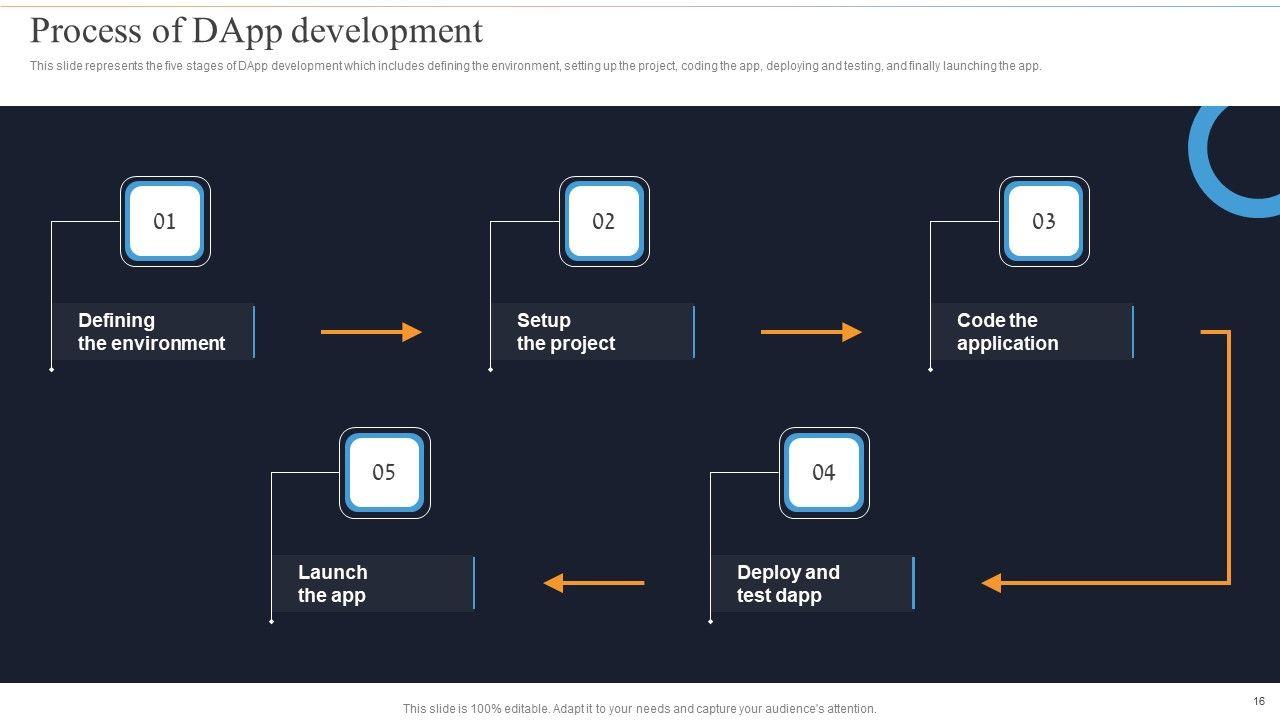Select the 'Deploy and test dapp' label
The image size is (1280, 720).
click(x=814, y=584)
